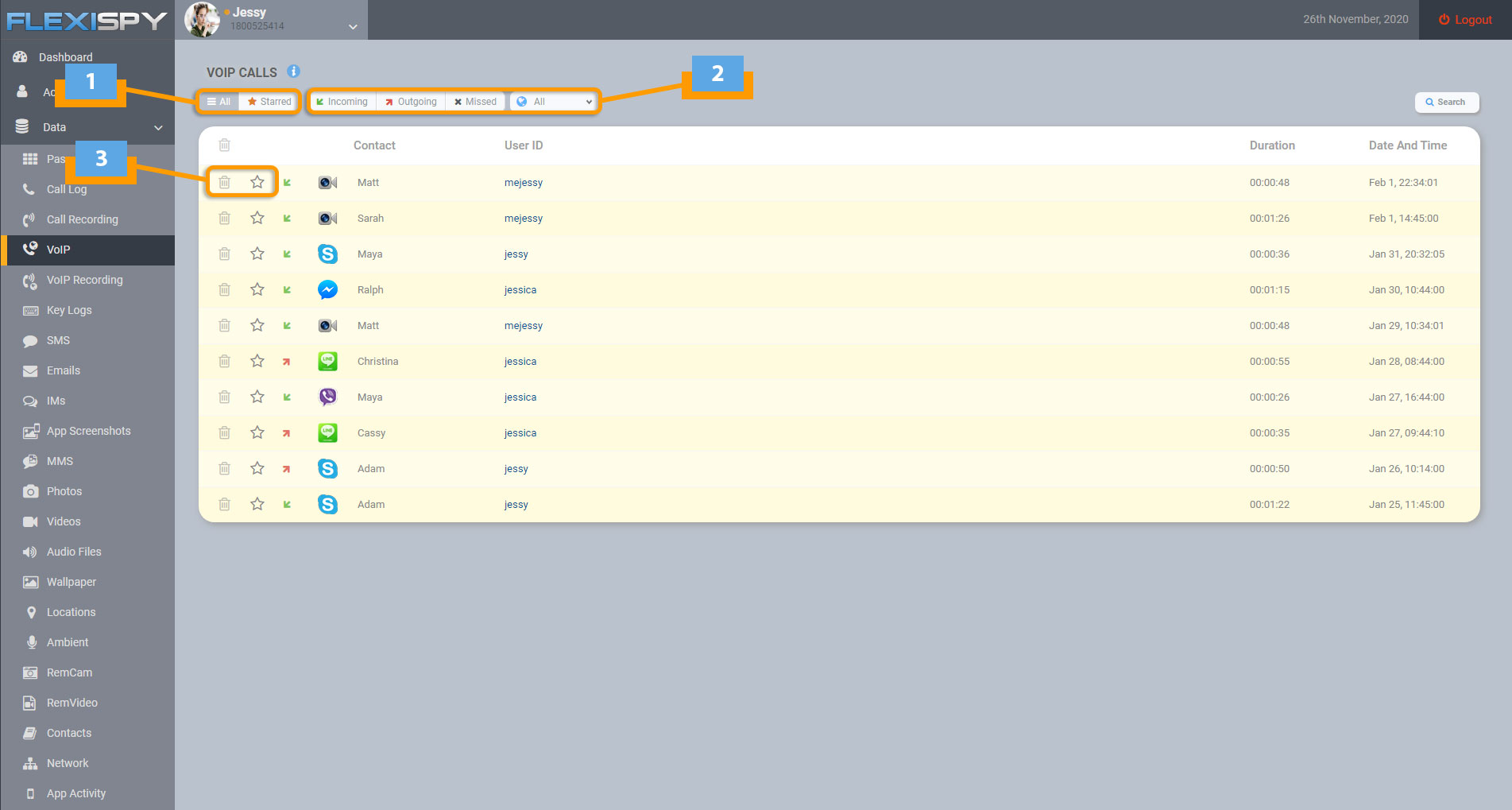
Task: Star the Sarah call row
Action: click(257, 219)
